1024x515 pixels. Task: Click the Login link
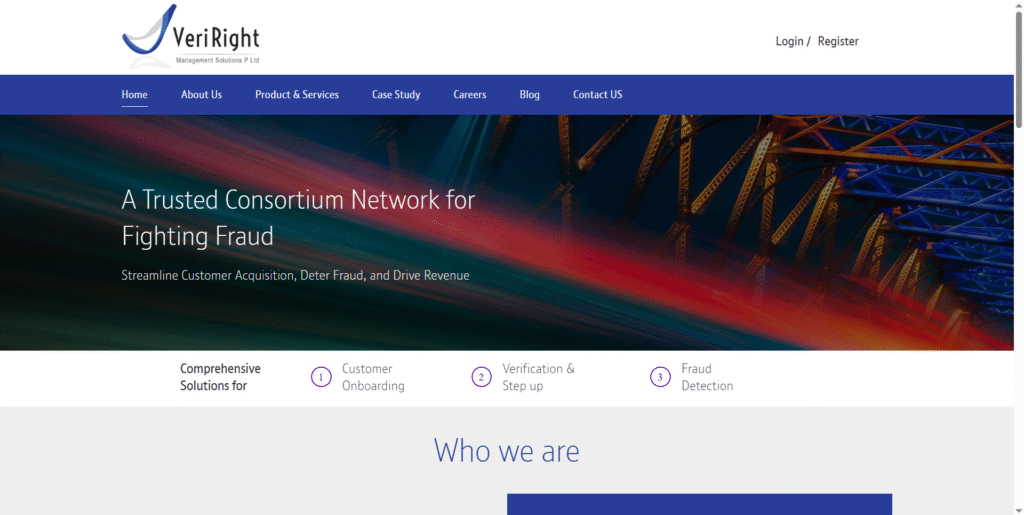click(789, 41)
